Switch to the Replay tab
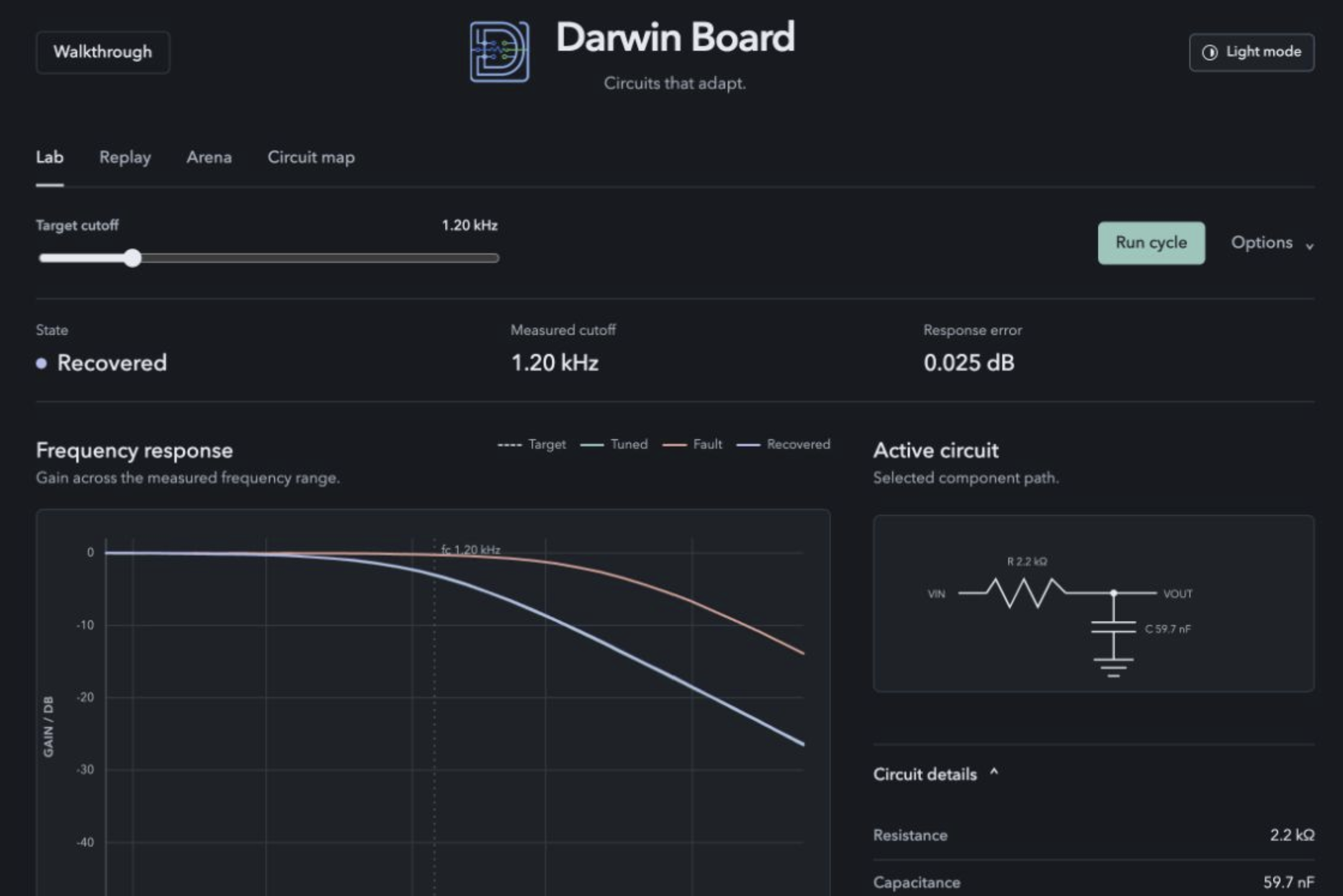 pos(125,158)
